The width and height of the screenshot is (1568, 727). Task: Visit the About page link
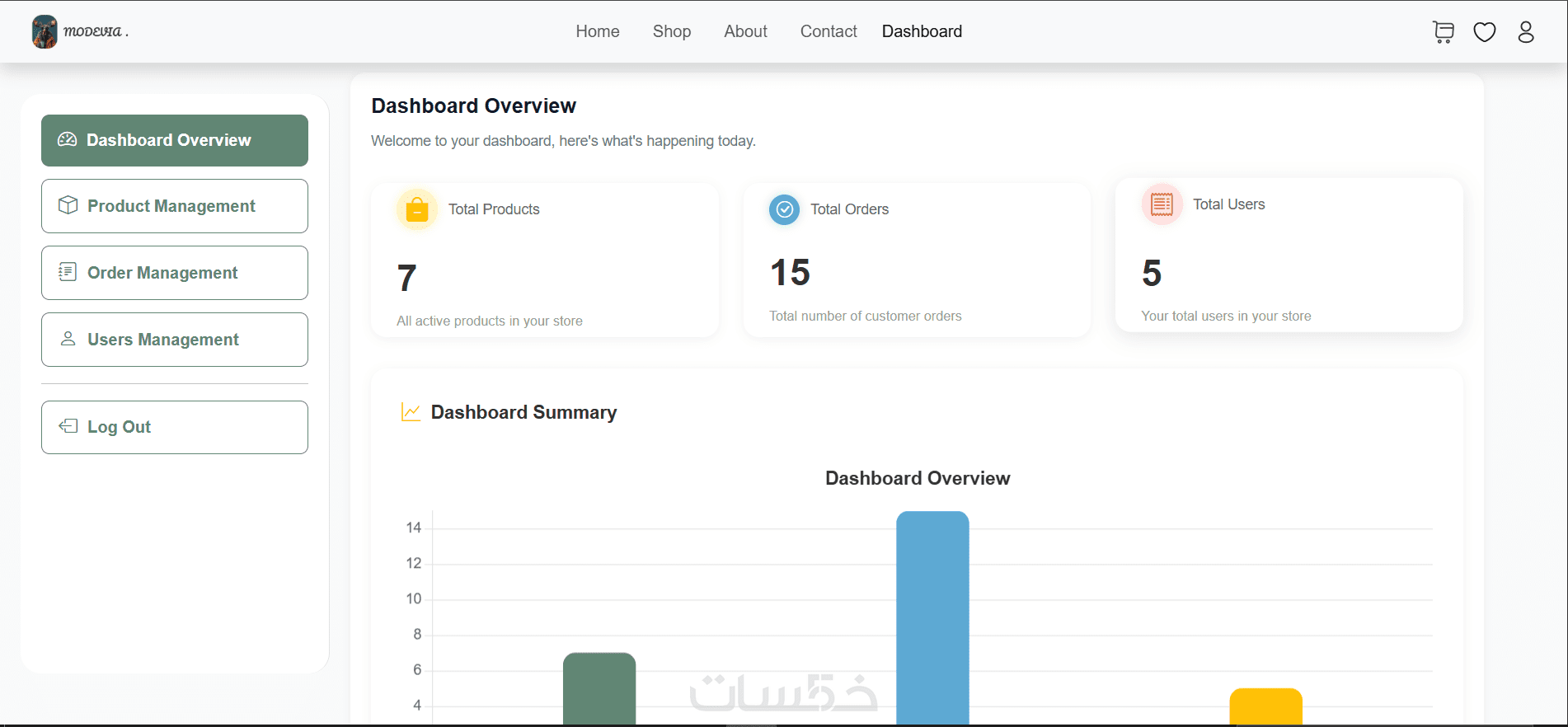click(x=745, y=31)
